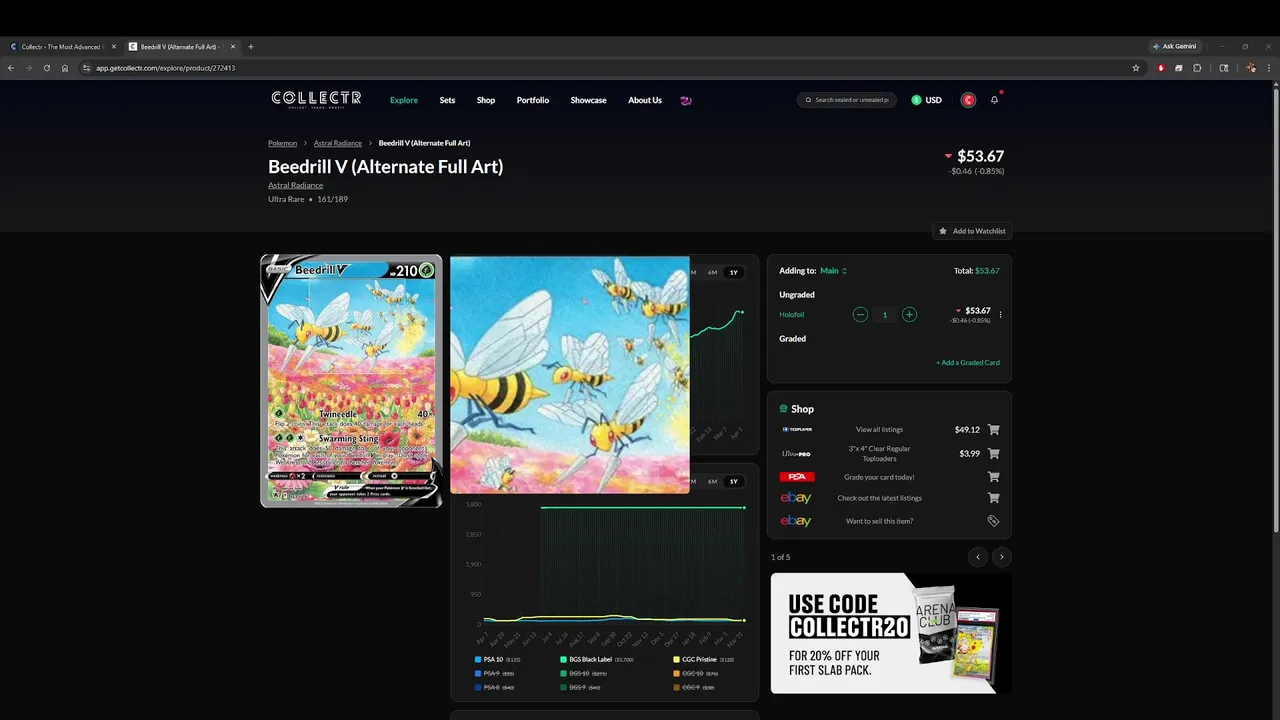
Task: Click the Beedrill V card image
Action: 351,381
